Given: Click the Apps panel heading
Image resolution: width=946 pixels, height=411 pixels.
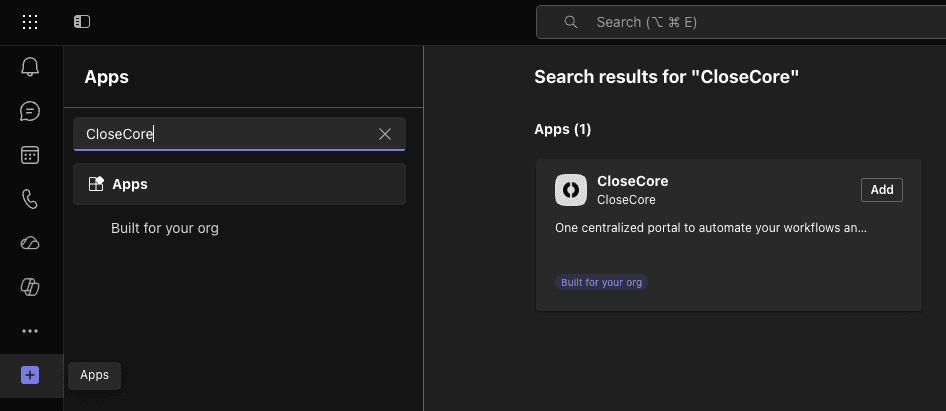Looking at the screenshot, I should (106, 77).
